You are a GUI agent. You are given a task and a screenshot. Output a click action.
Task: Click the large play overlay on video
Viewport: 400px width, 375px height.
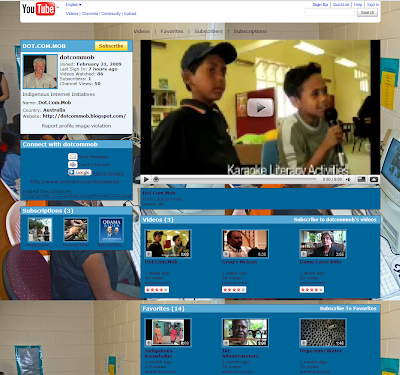click(x=260, y=107)
